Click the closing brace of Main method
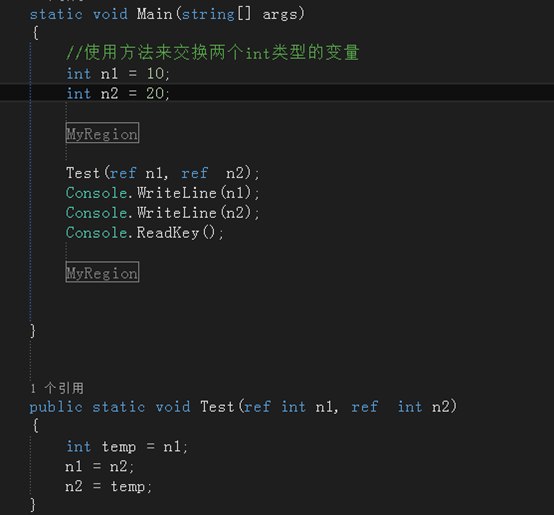This screenshot has width=554, height=515. 33,331
